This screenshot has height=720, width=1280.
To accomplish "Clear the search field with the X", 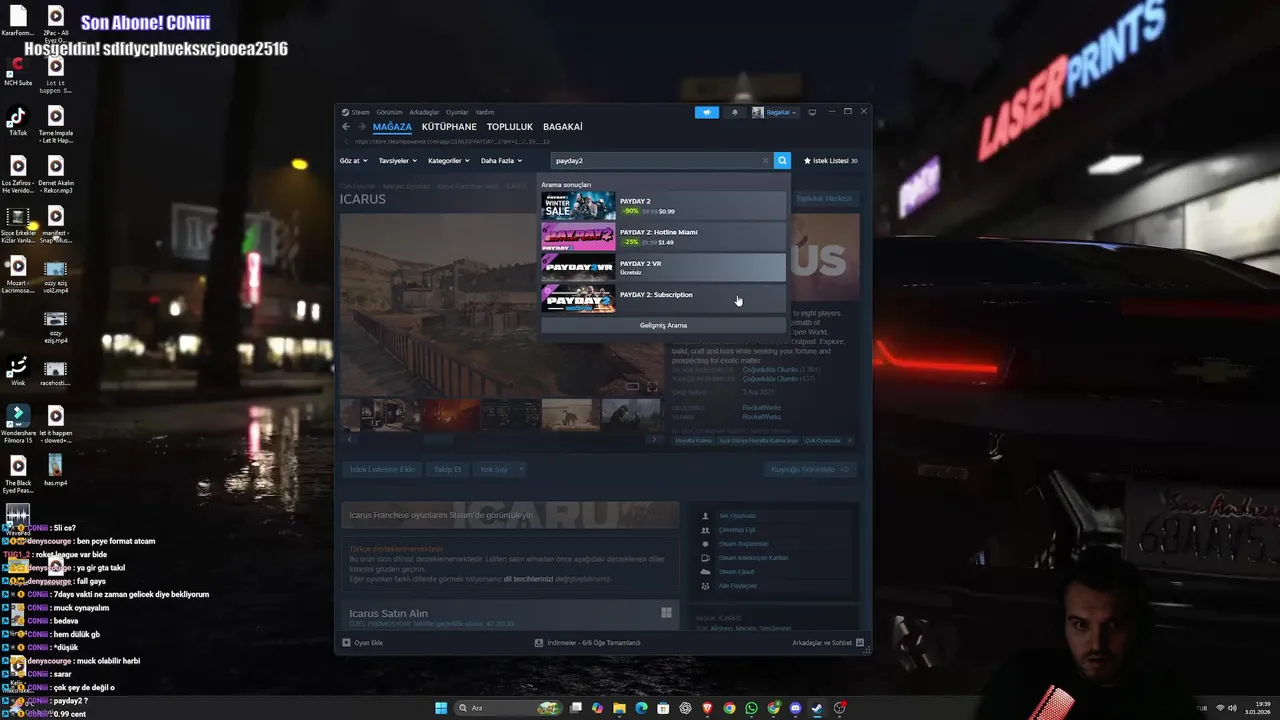I will (766, 160).
